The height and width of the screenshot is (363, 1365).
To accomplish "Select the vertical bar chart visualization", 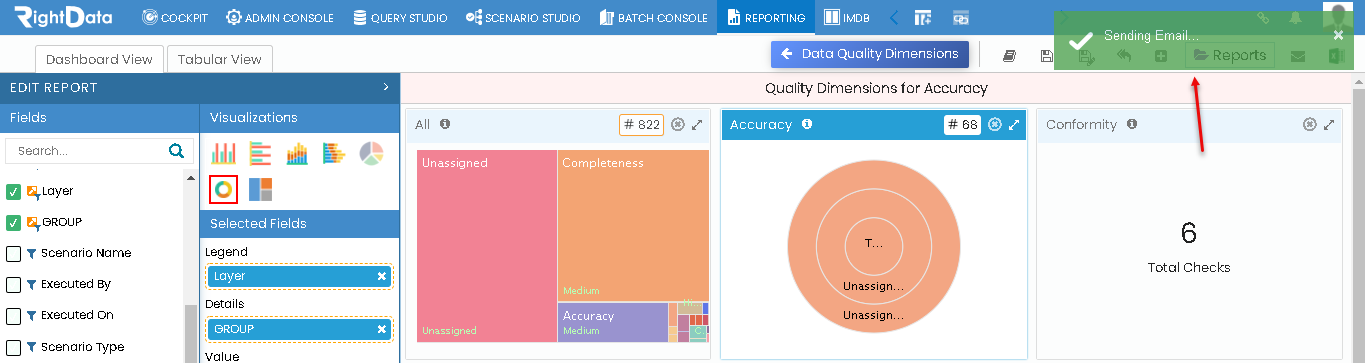I will click(224, 153).
